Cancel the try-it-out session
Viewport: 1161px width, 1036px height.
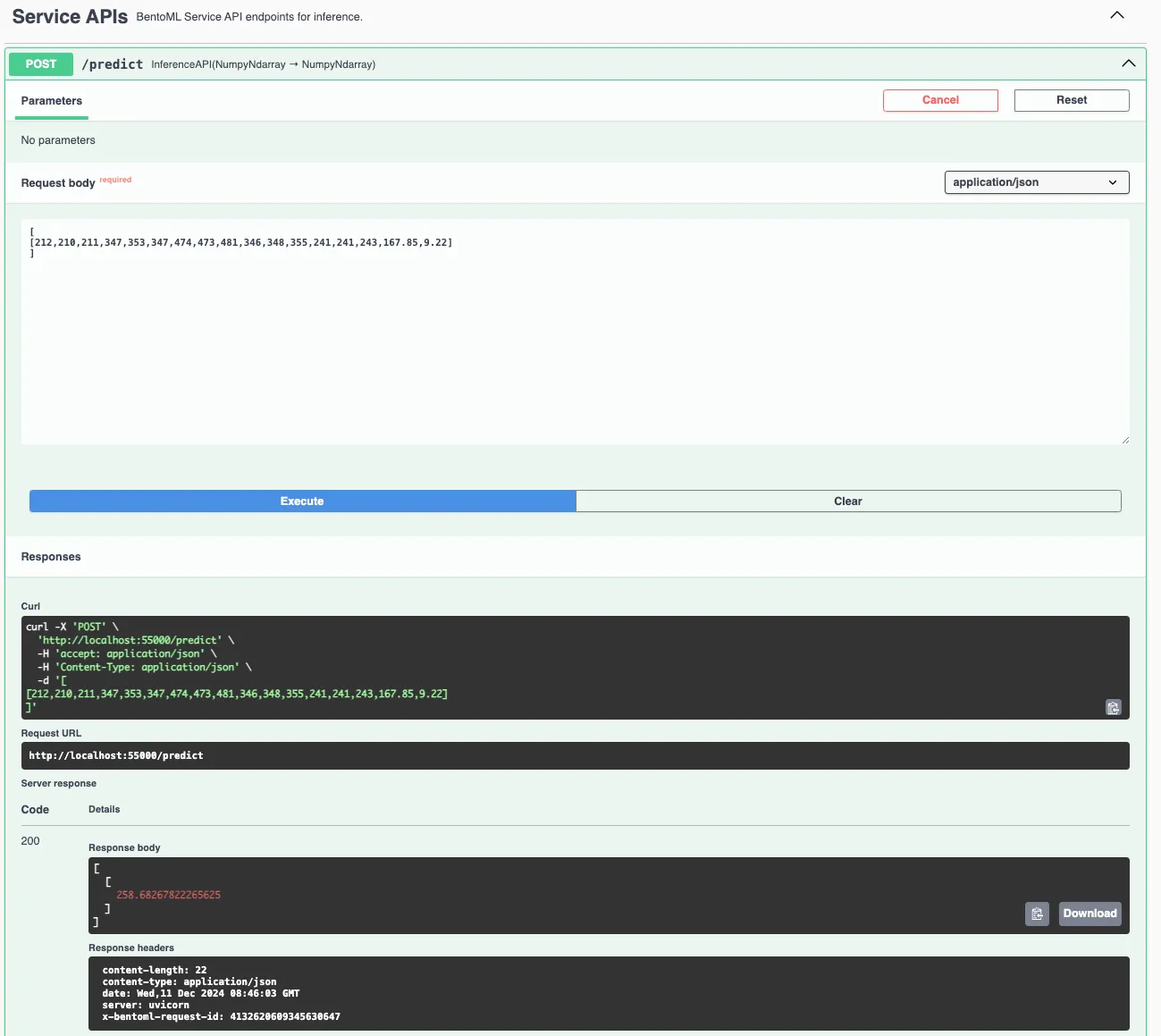(x=940, y=100)
